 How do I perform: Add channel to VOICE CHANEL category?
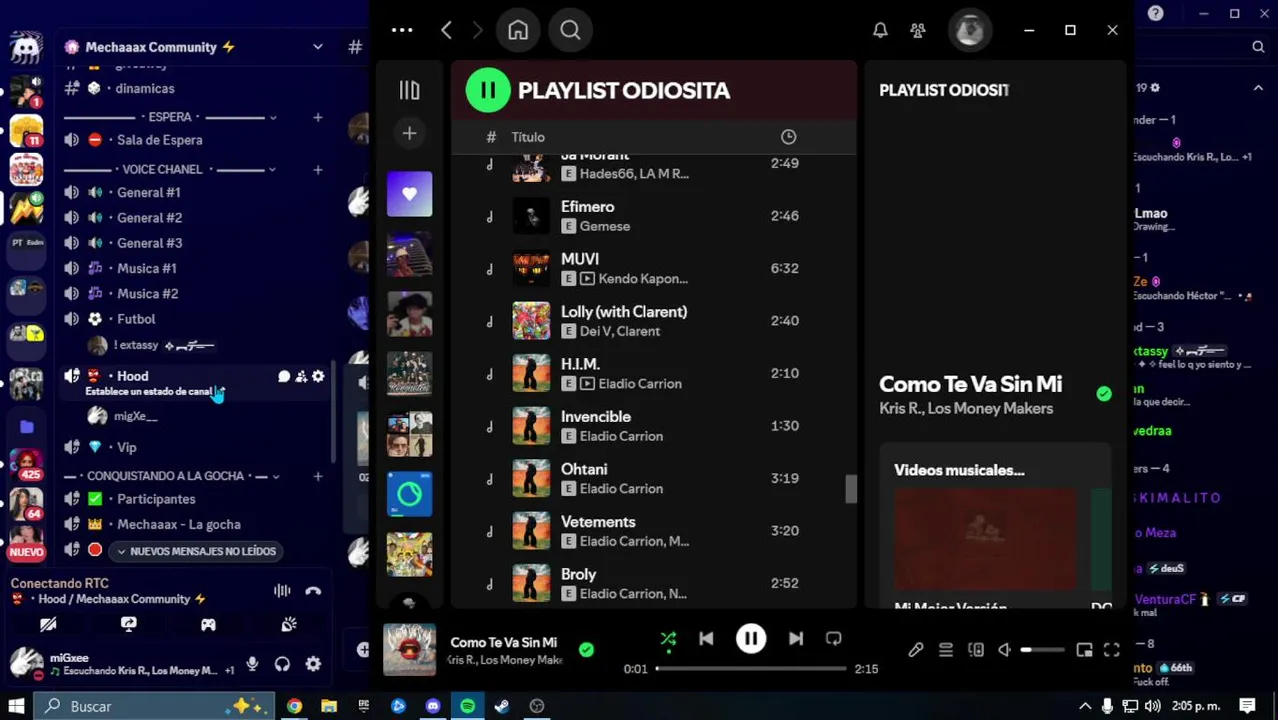[318, 170]
